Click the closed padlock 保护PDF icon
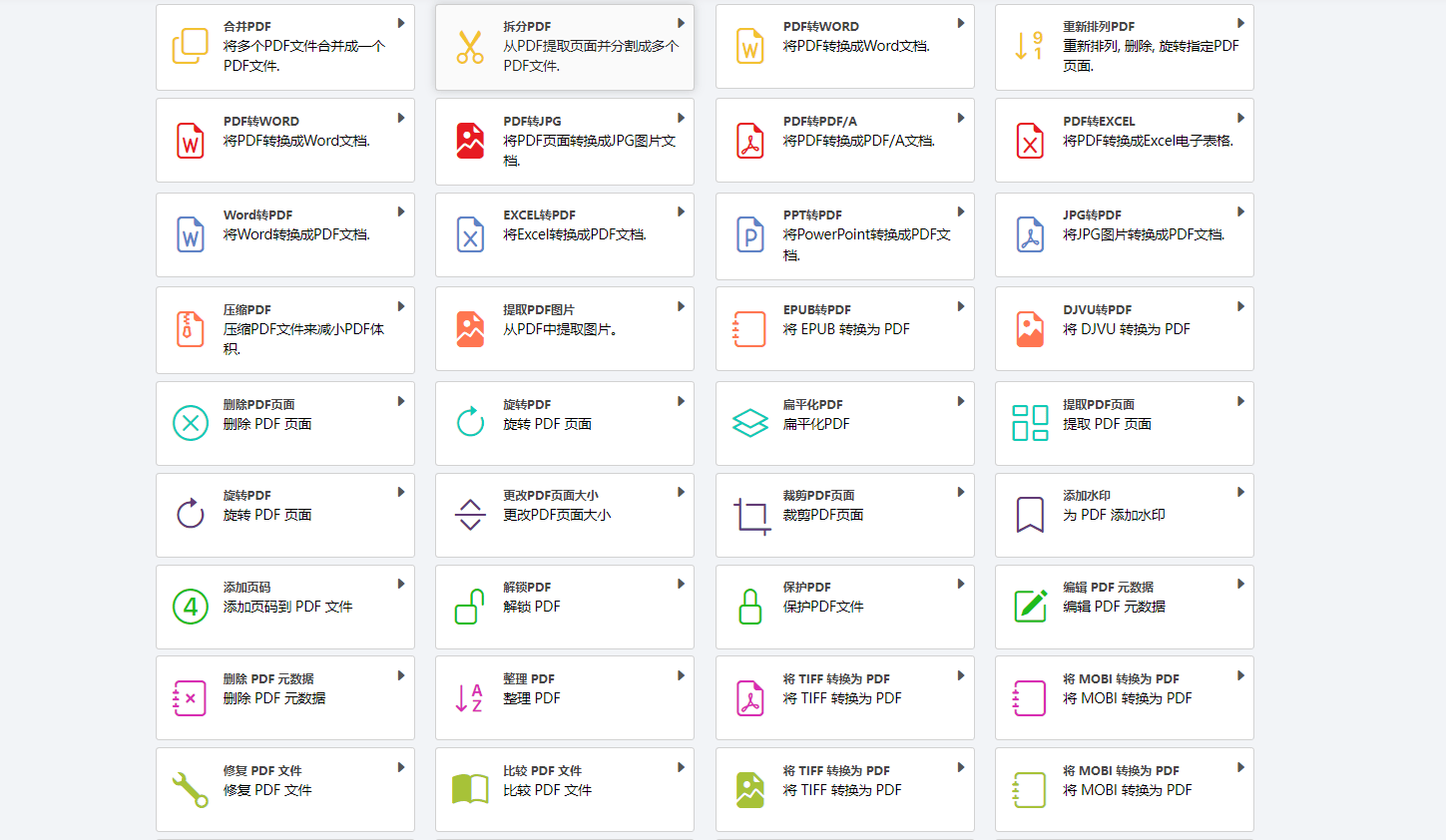This screenshot has height=840, width=1446. [x=750, y=607]
